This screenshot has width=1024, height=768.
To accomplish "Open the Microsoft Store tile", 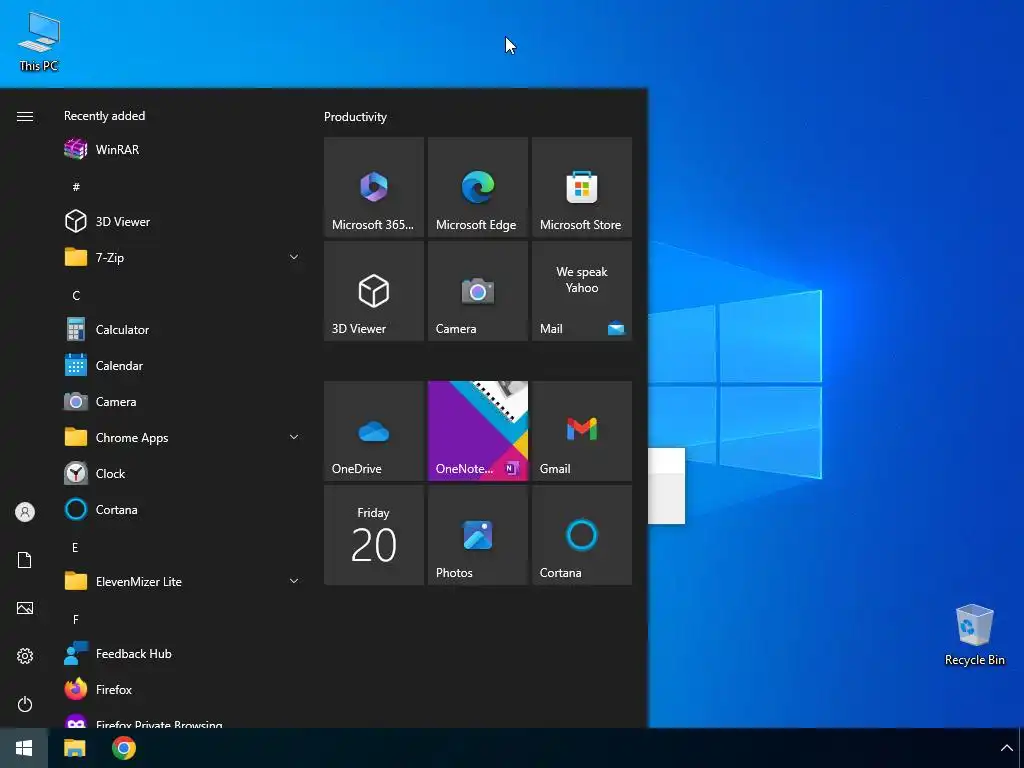I will pyautogui.click(x=581, y=187).
